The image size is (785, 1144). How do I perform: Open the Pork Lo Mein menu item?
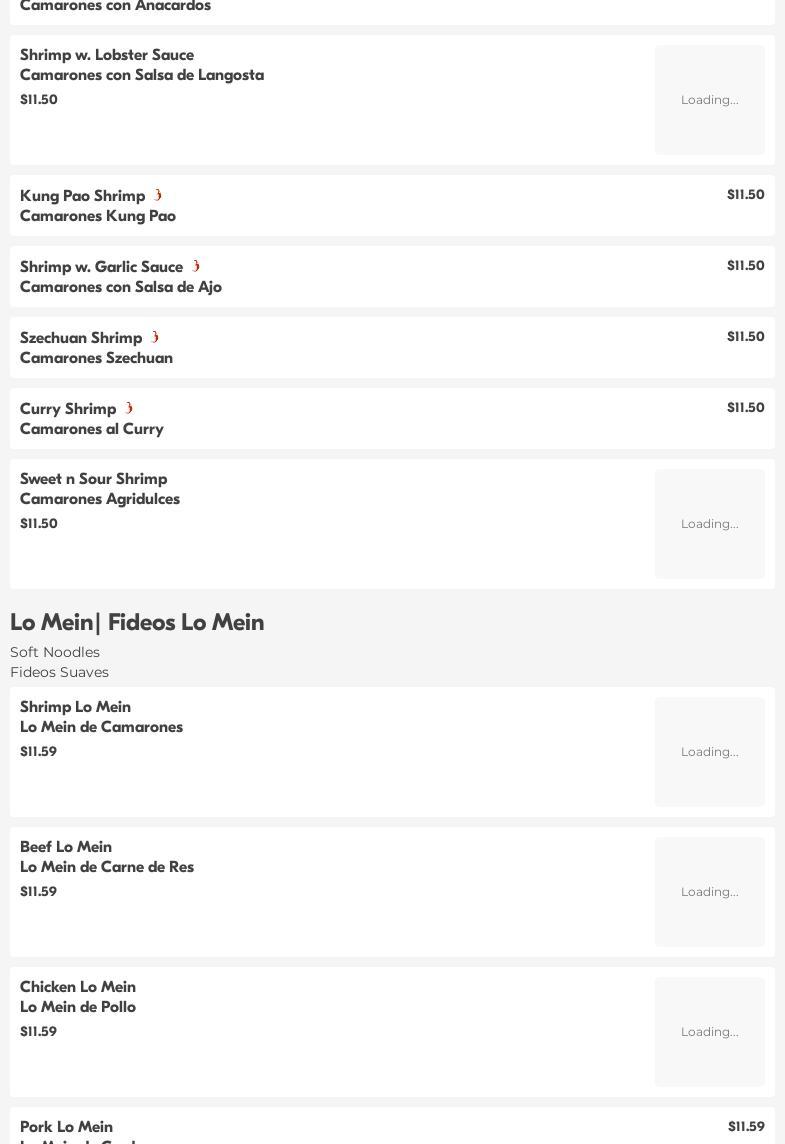pos(66,1127)
